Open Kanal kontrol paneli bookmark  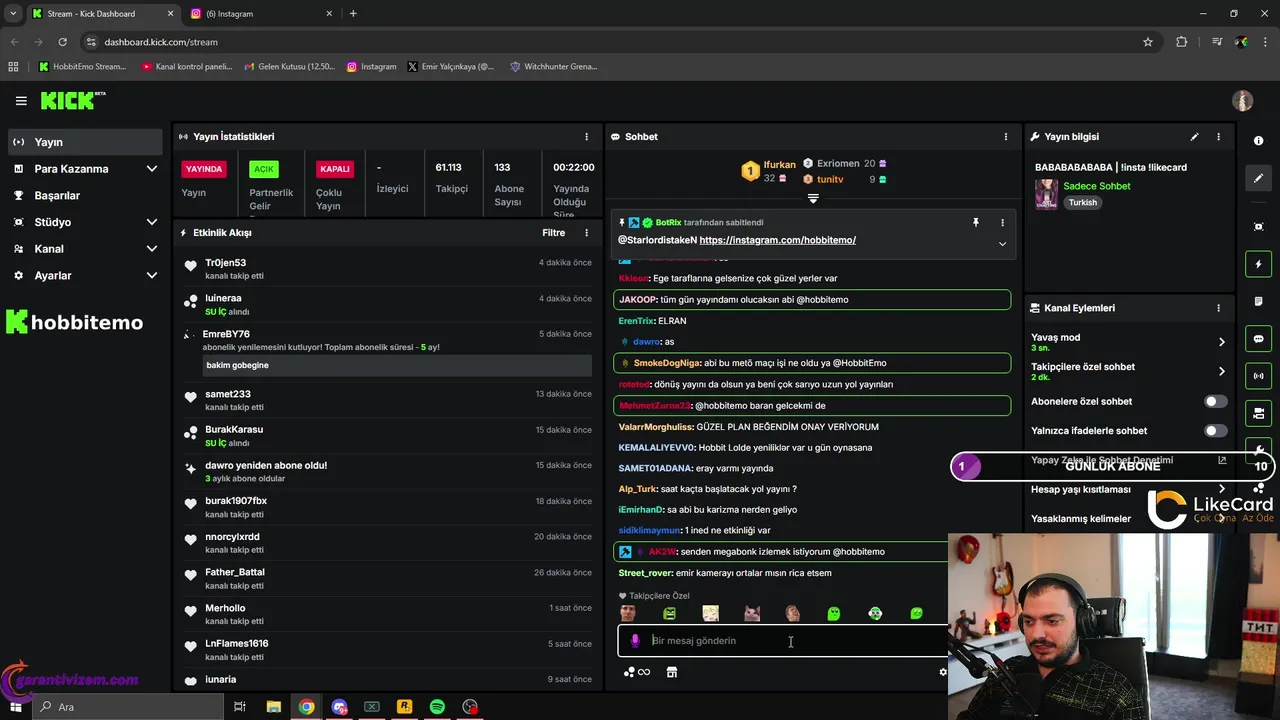pos(186,67)
